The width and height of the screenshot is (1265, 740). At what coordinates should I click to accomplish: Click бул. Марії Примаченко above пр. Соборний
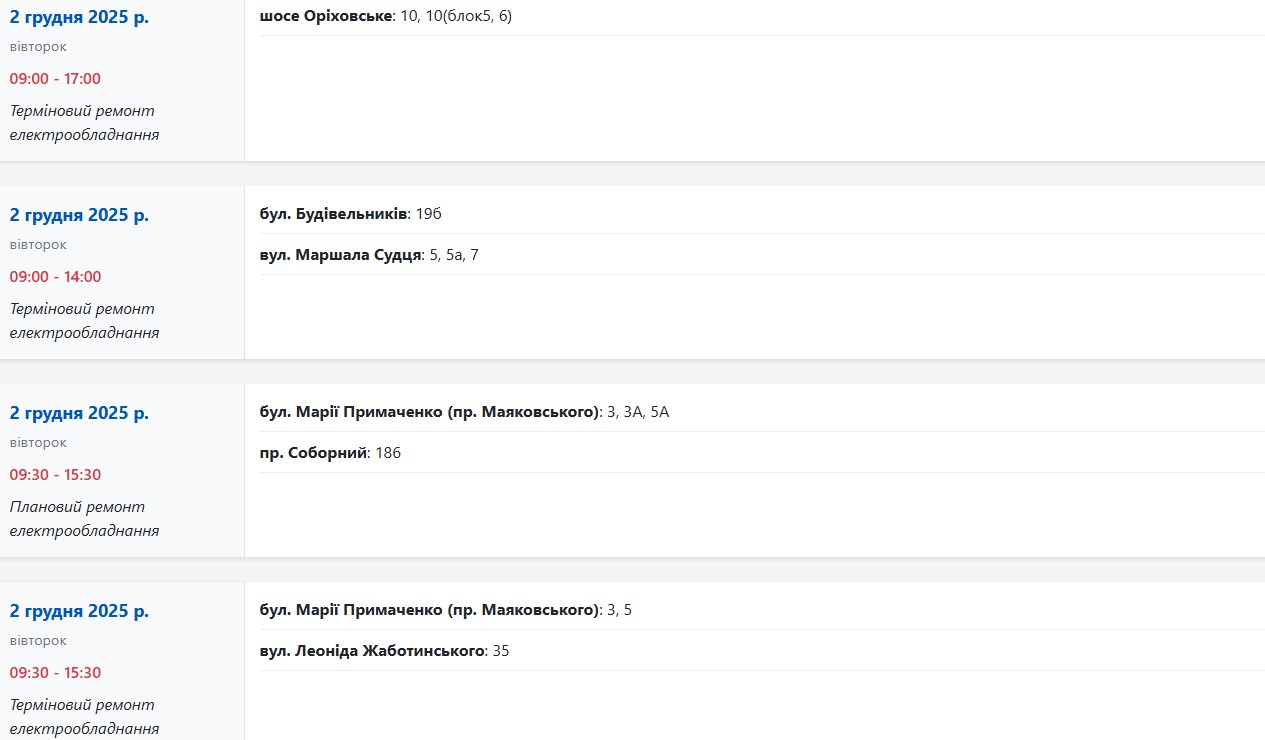coord(429,412)
